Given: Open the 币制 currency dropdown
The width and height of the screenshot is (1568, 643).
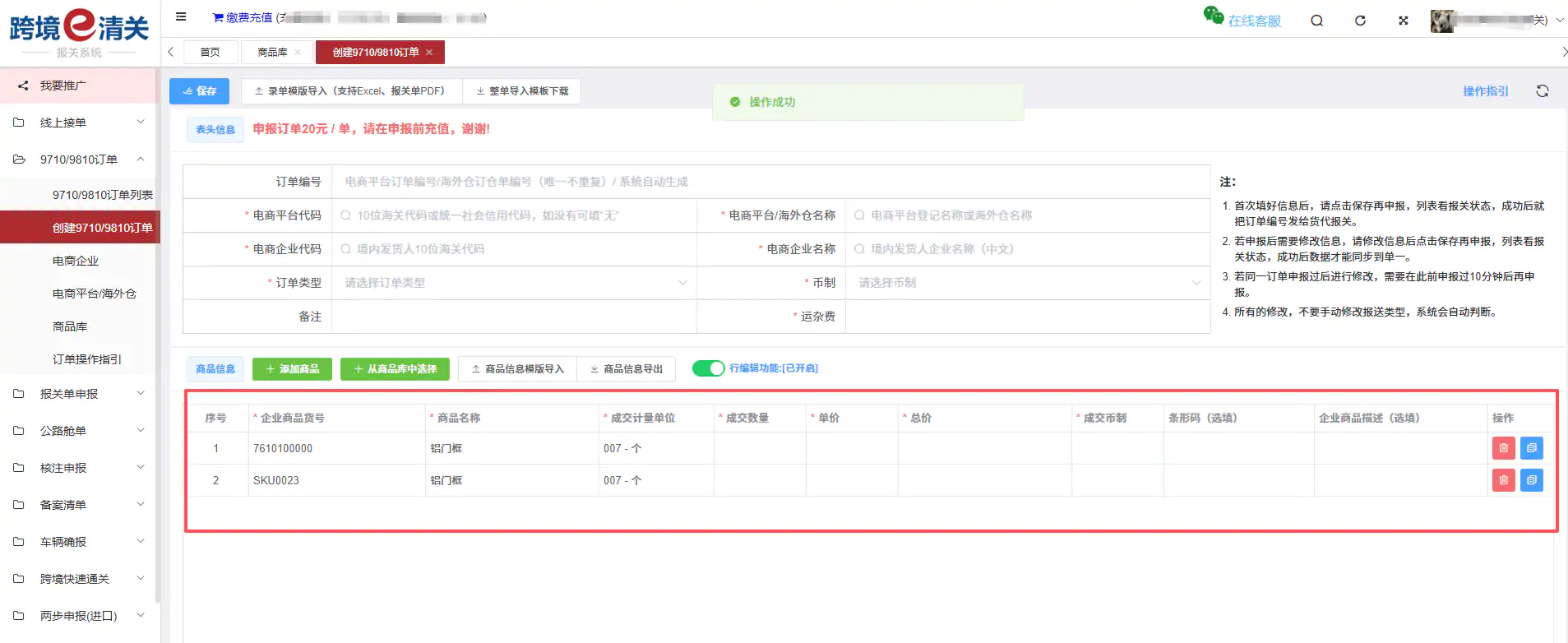Looking at the screenshot, I should pos(1028,283).
